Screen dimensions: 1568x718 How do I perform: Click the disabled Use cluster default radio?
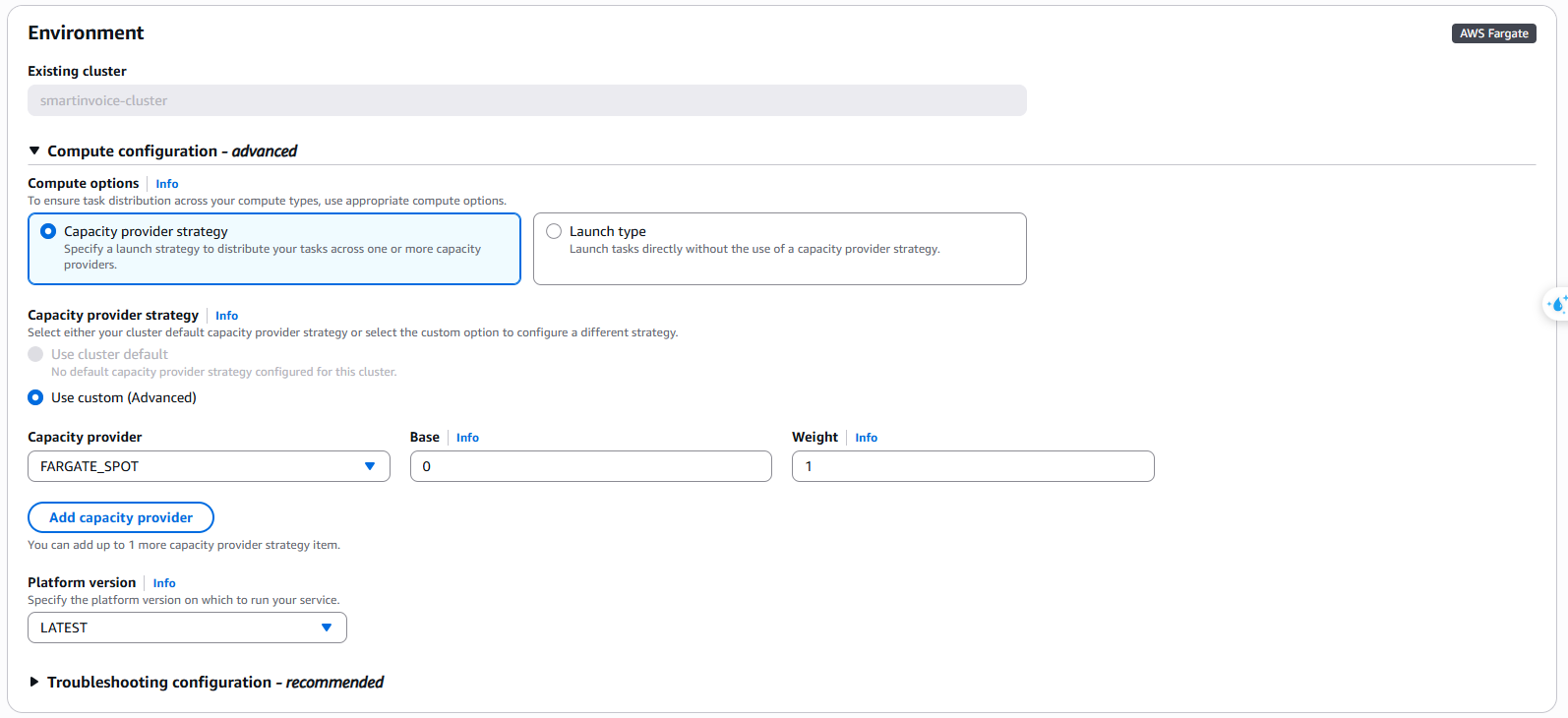[35, 354]
